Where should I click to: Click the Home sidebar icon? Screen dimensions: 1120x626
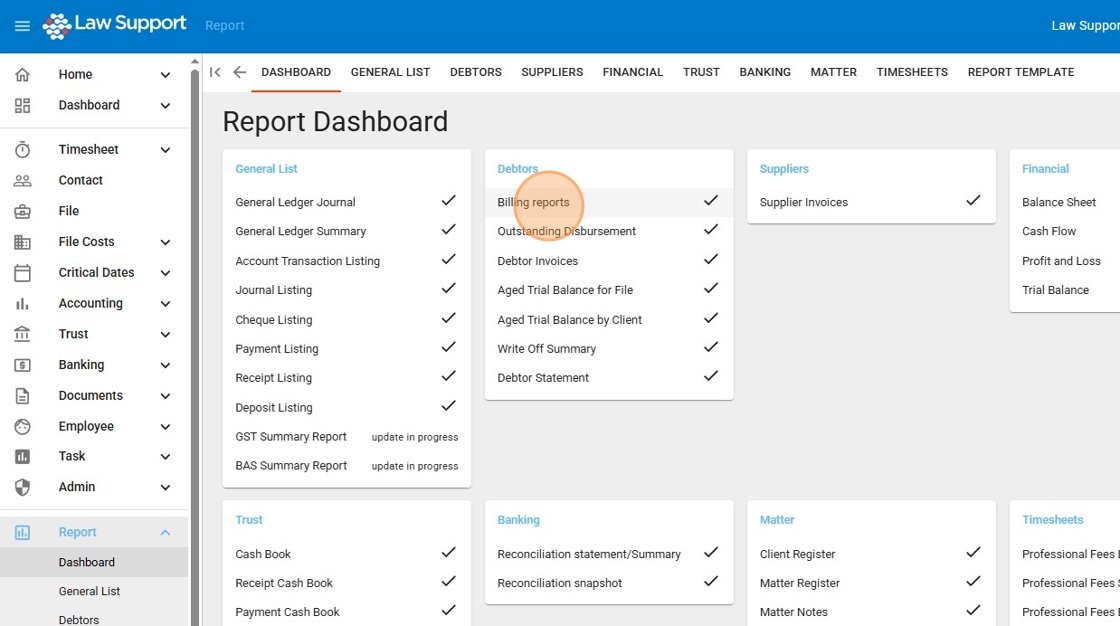[x=22, y=74]
